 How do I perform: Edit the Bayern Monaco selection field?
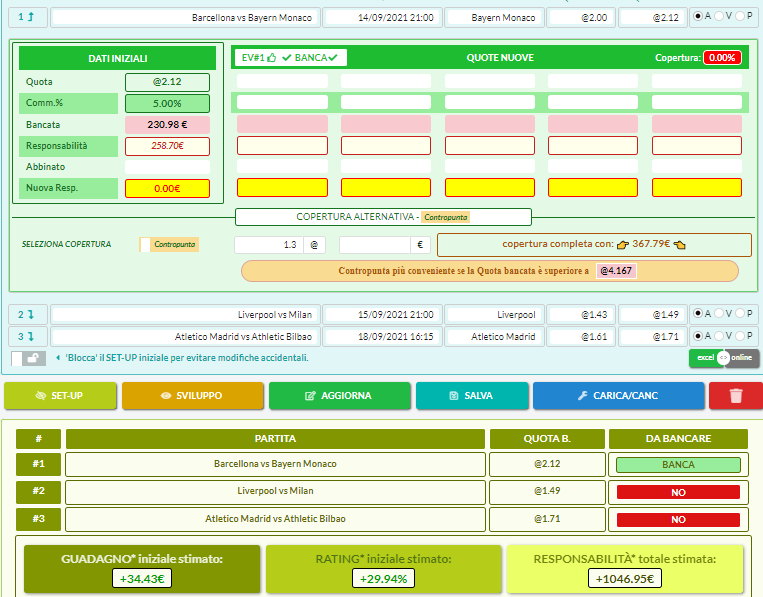click(x=495, y=18)
